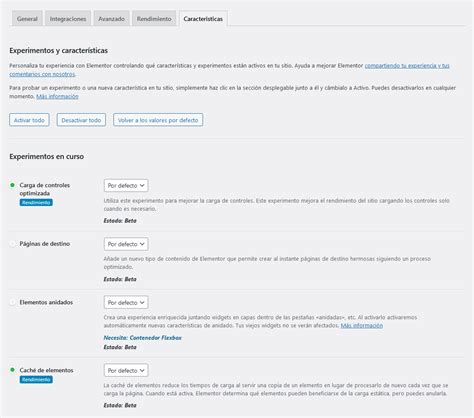The width and height of the screenshot is (474, 418).
Task: Click the Características tab
Action: (x=203, y=19)
